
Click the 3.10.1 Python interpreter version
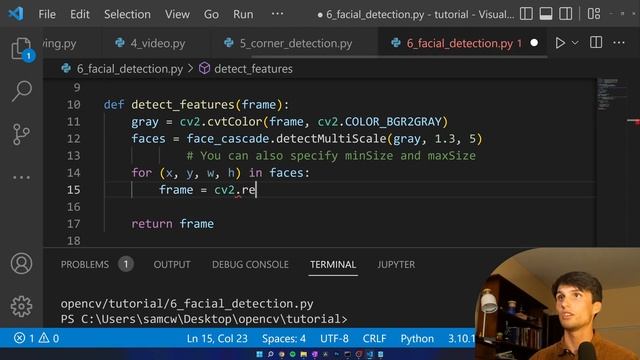pyautogui.click(x=461, y=338)
